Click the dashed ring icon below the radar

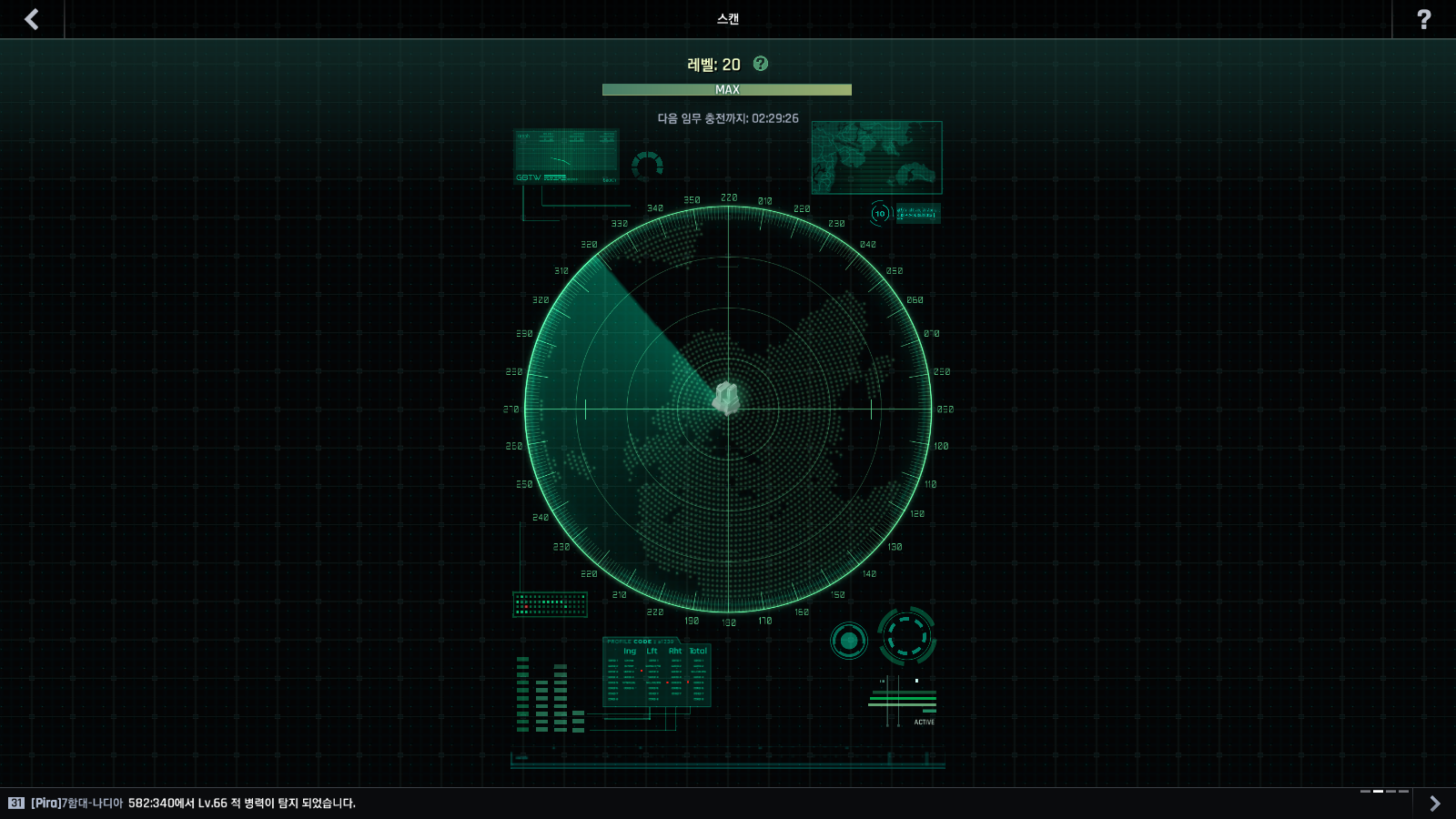906,635
